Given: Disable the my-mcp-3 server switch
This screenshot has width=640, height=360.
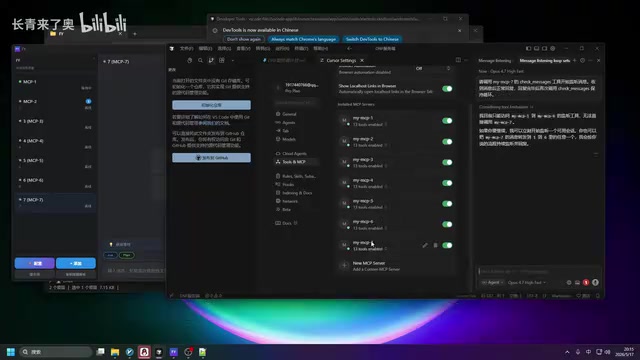Looking at the screenshot, I should point(447,162).
